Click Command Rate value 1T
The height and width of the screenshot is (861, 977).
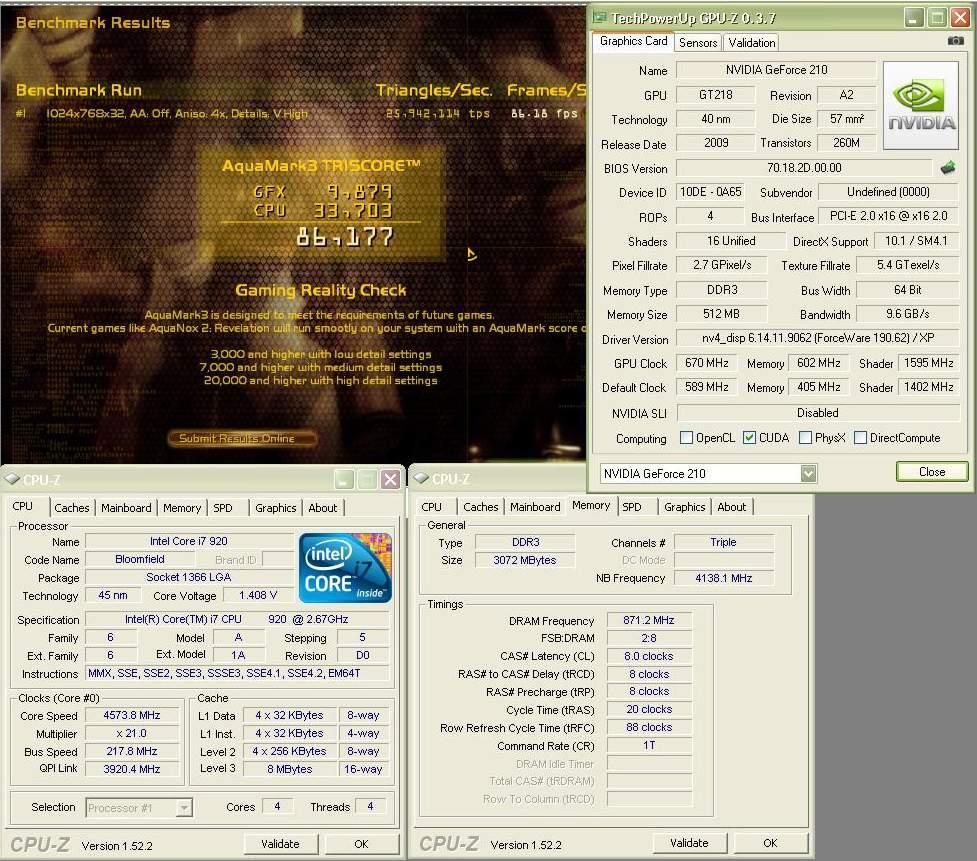click(x=649, y=745)
